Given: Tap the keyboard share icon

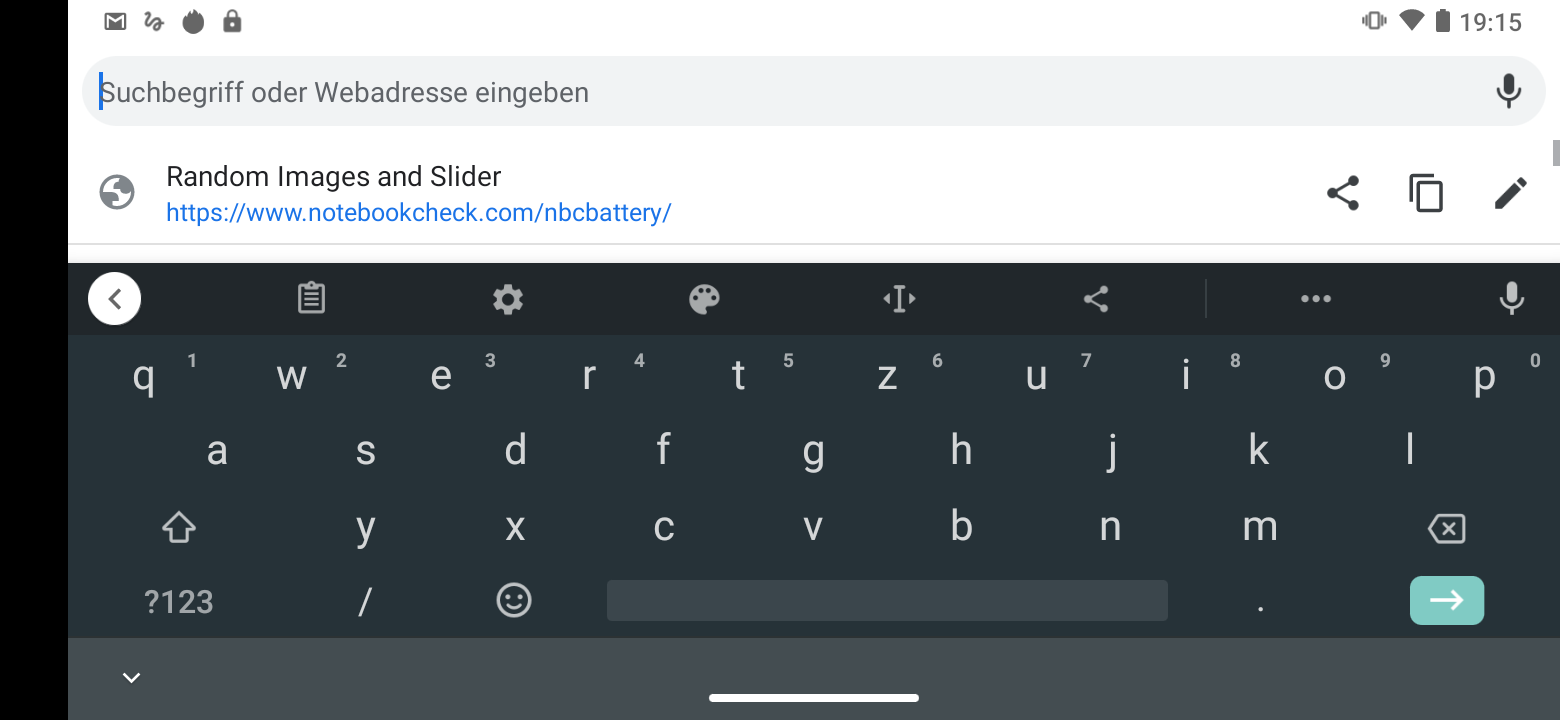Looking at the screenshot, I should (x=1096, y=298).
